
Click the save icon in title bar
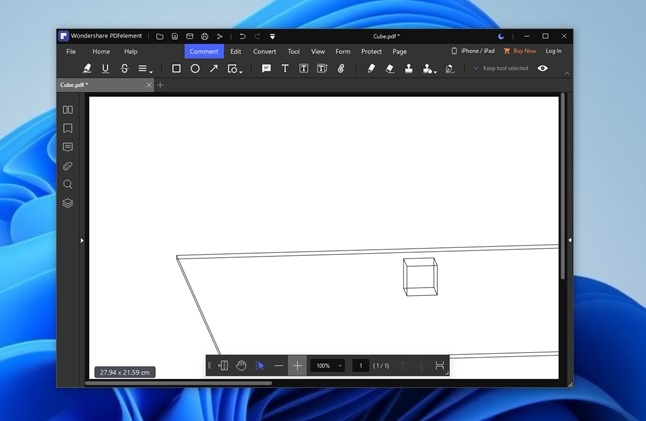click(175, 37)
